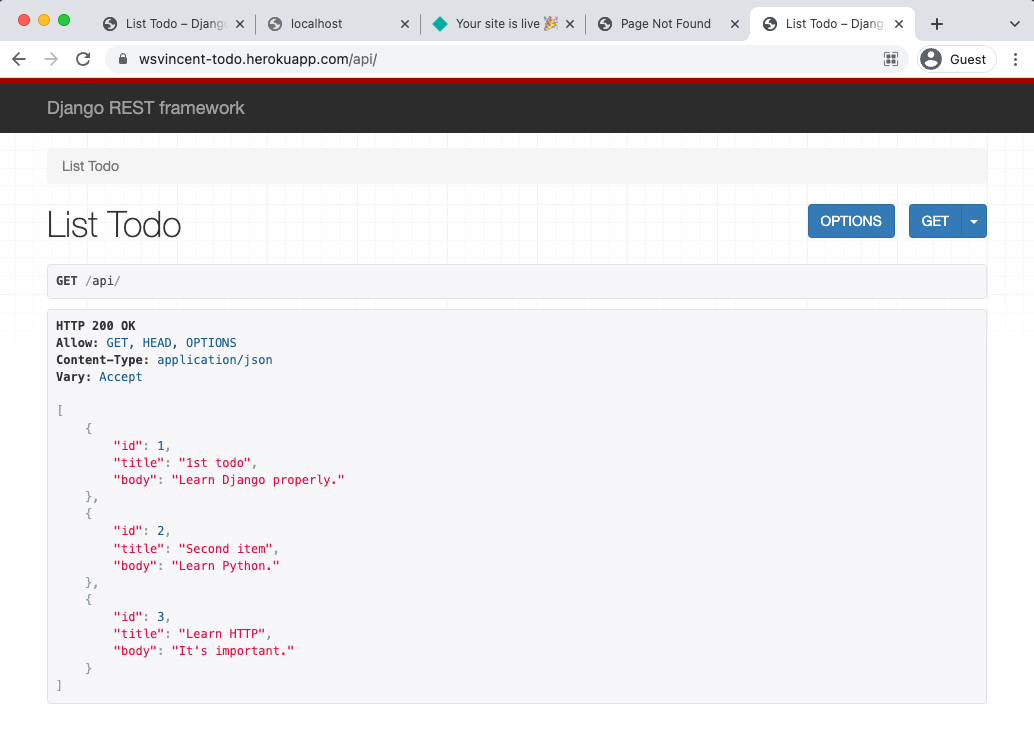Open the QR code grid icon in address bar
The width and height of the screenshot is (1034, 742).
(891, 59)
